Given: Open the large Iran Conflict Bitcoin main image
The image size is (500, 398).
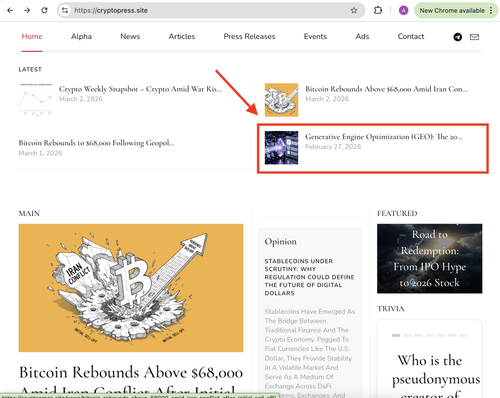Looking at the screenshot, I should coord(131,288).
